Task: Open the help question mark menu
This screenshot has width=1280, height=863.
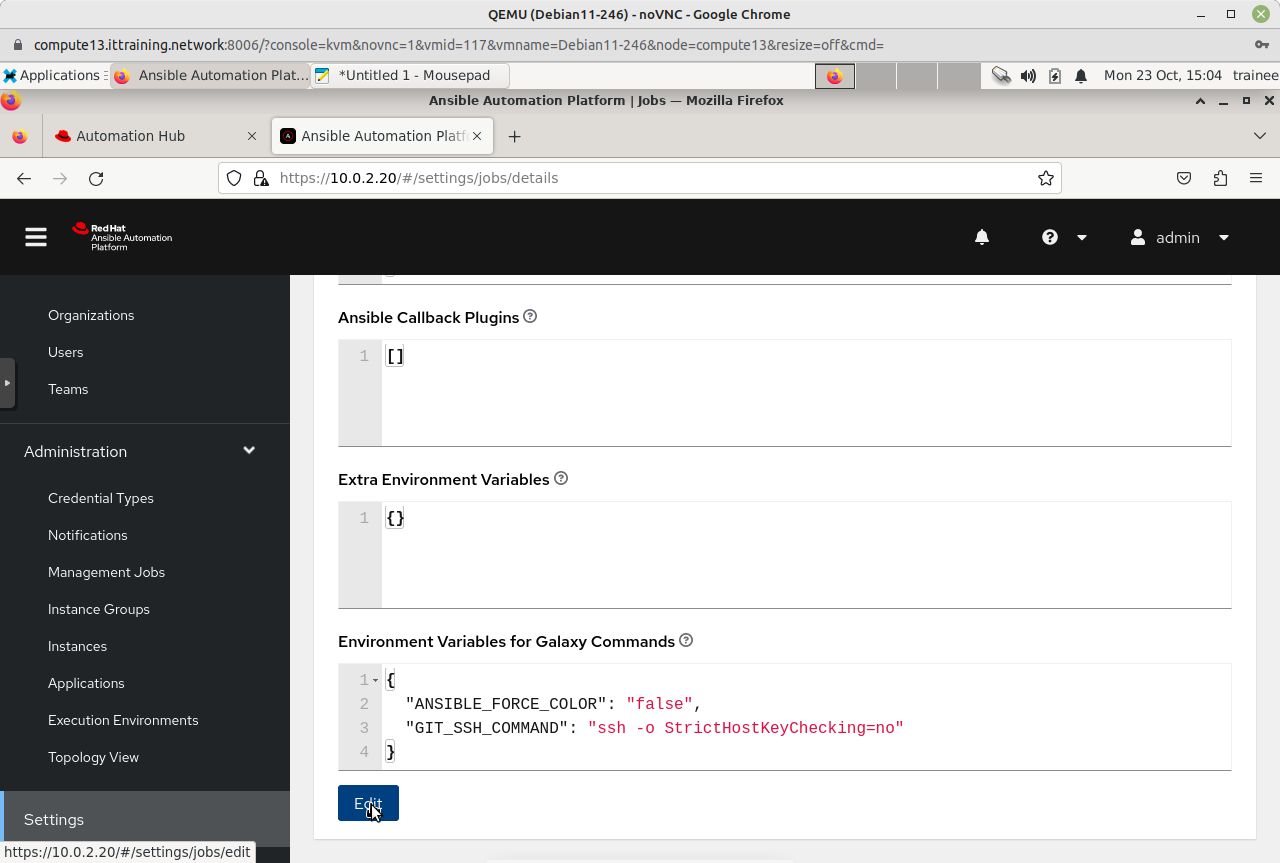Action: [1064, 237]
